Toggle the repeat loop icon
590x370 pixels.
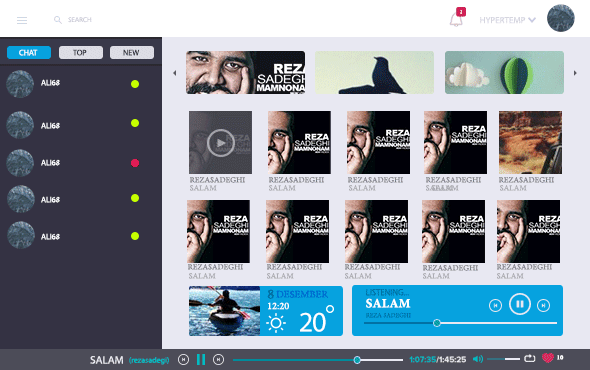pyautogui.click(x=529, y=358)
